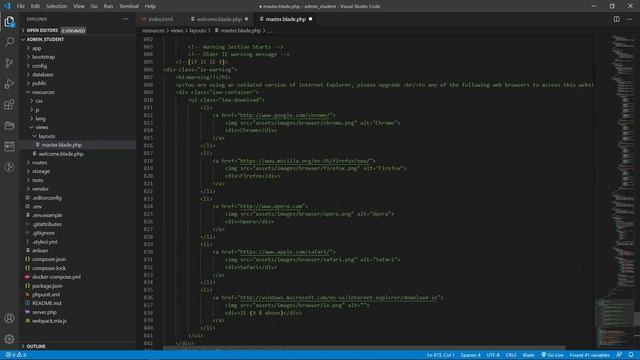640x360 pixels.
Task: Open the Explorer view in activity bar
Action: tap(9, 21)
